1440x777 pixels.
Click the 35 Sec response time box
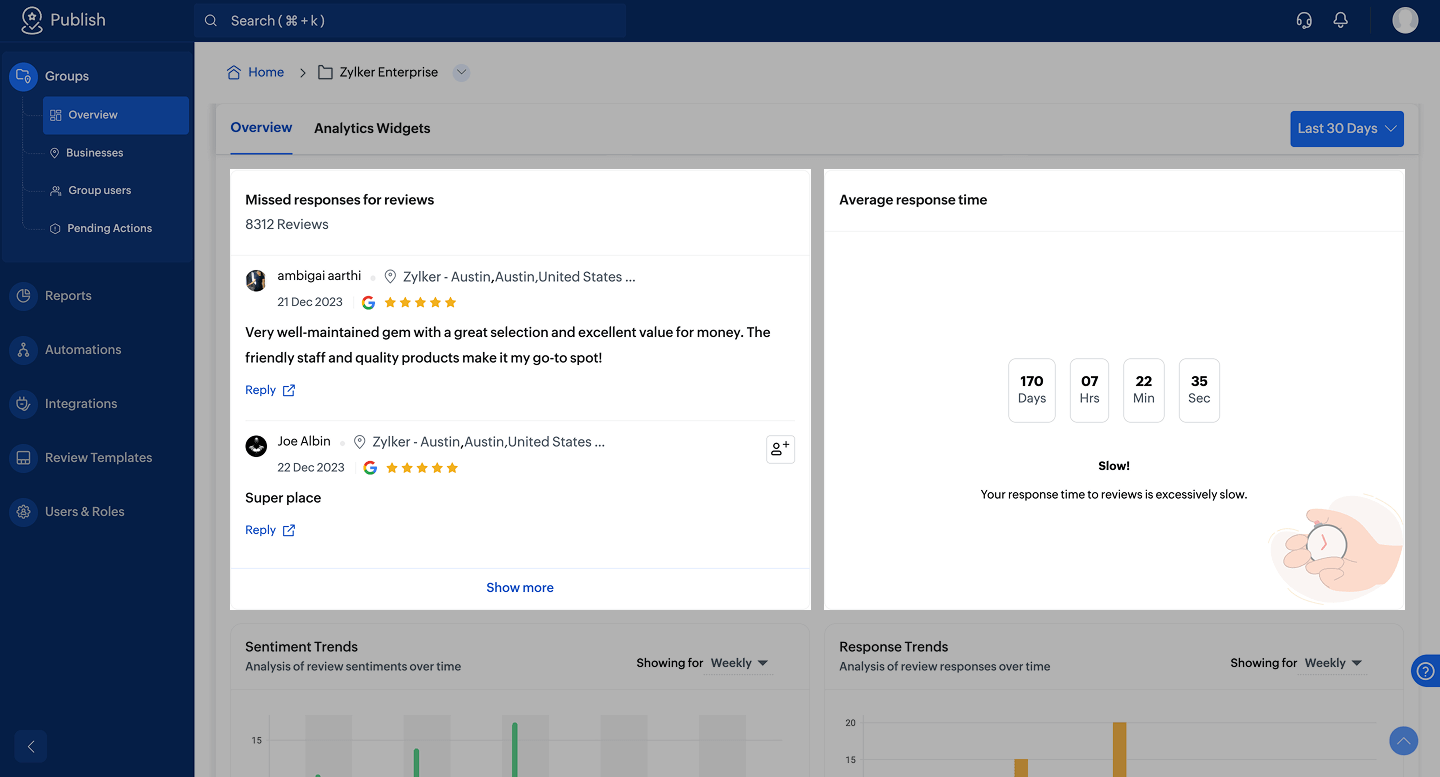pyautogui.click(x=1199, y=390)
